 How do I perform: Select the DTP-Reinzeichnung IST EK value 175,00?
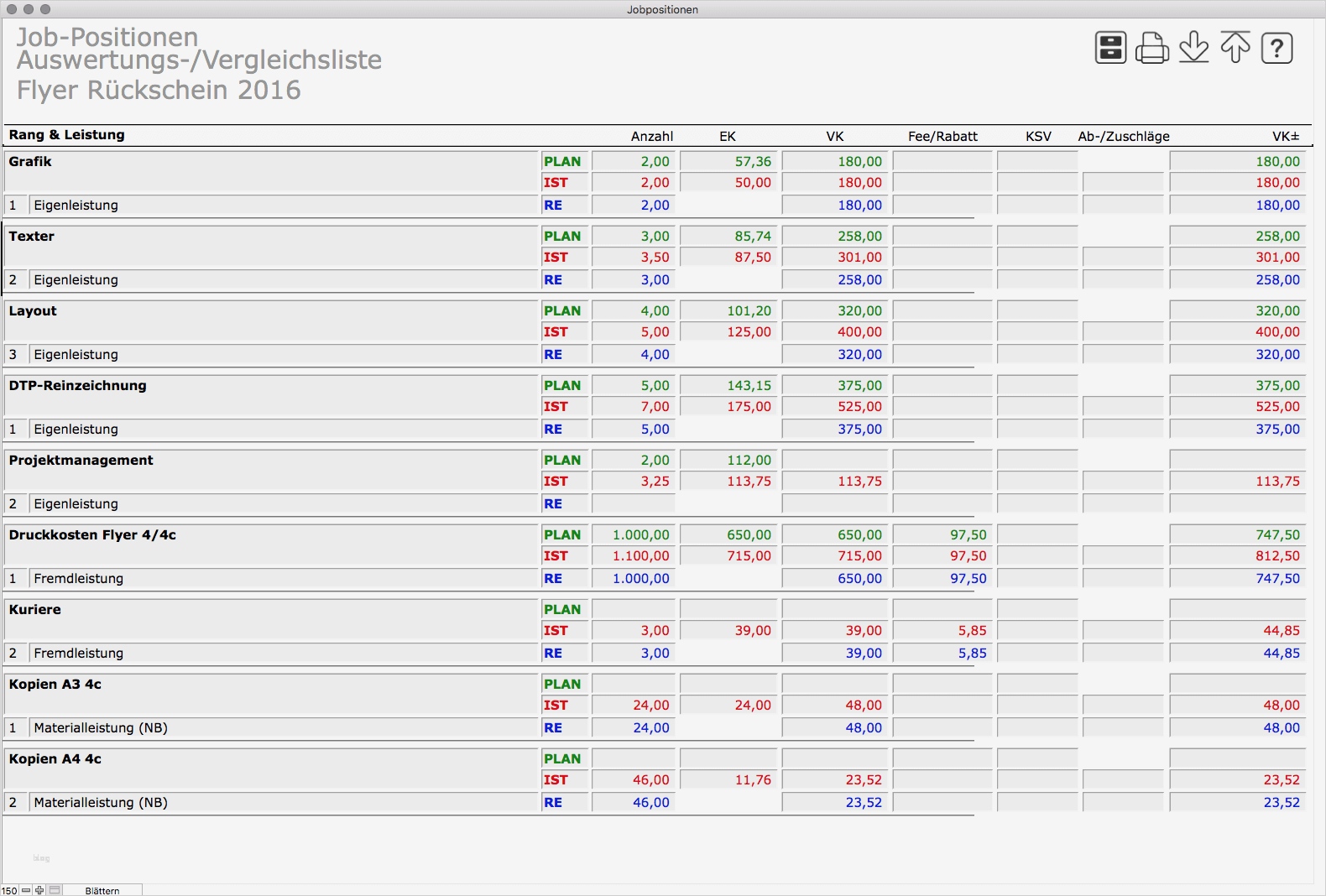click(728, 406)
